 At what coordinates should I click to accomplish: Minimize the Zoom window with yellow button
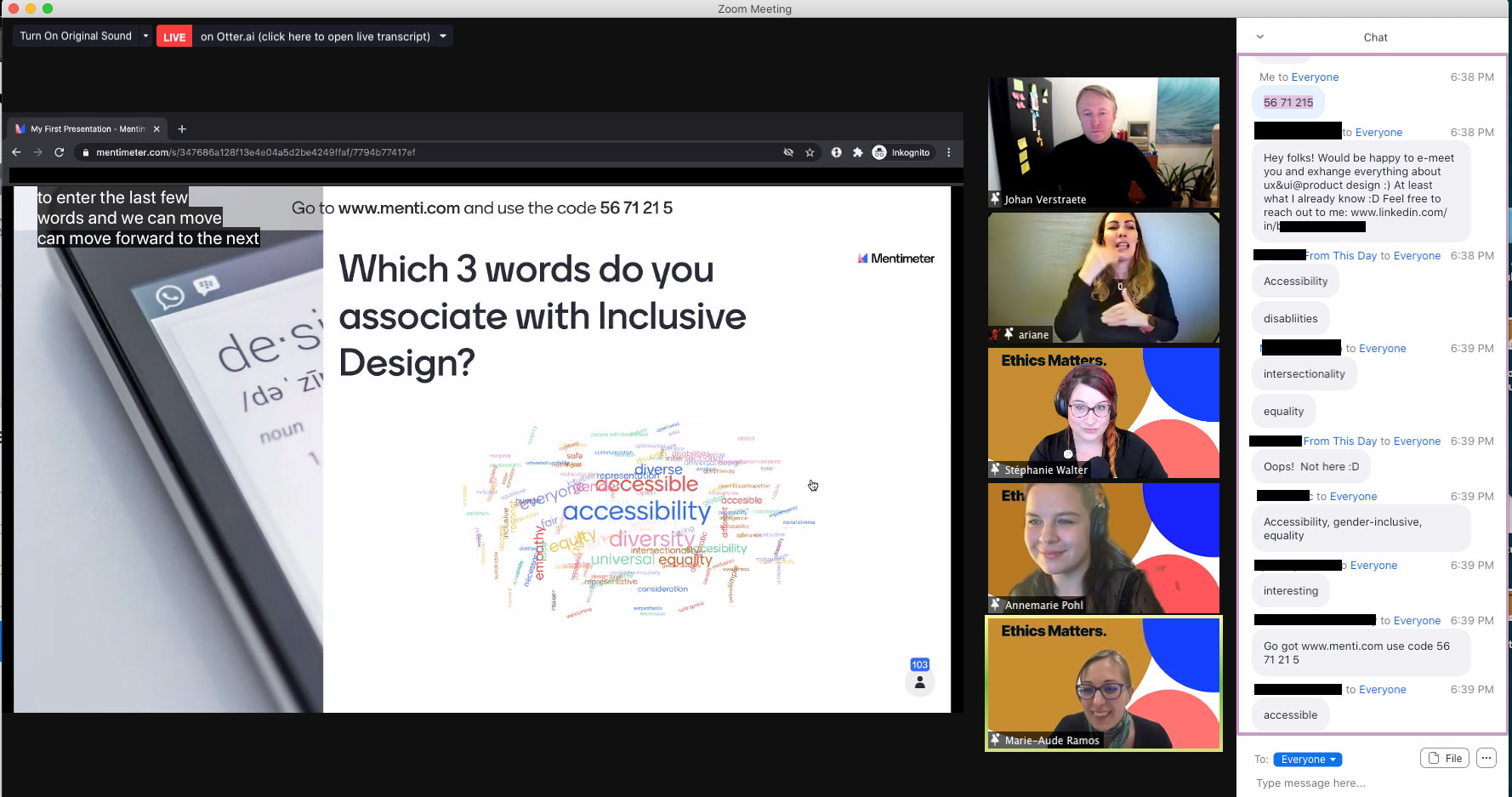tap(31, 9)
